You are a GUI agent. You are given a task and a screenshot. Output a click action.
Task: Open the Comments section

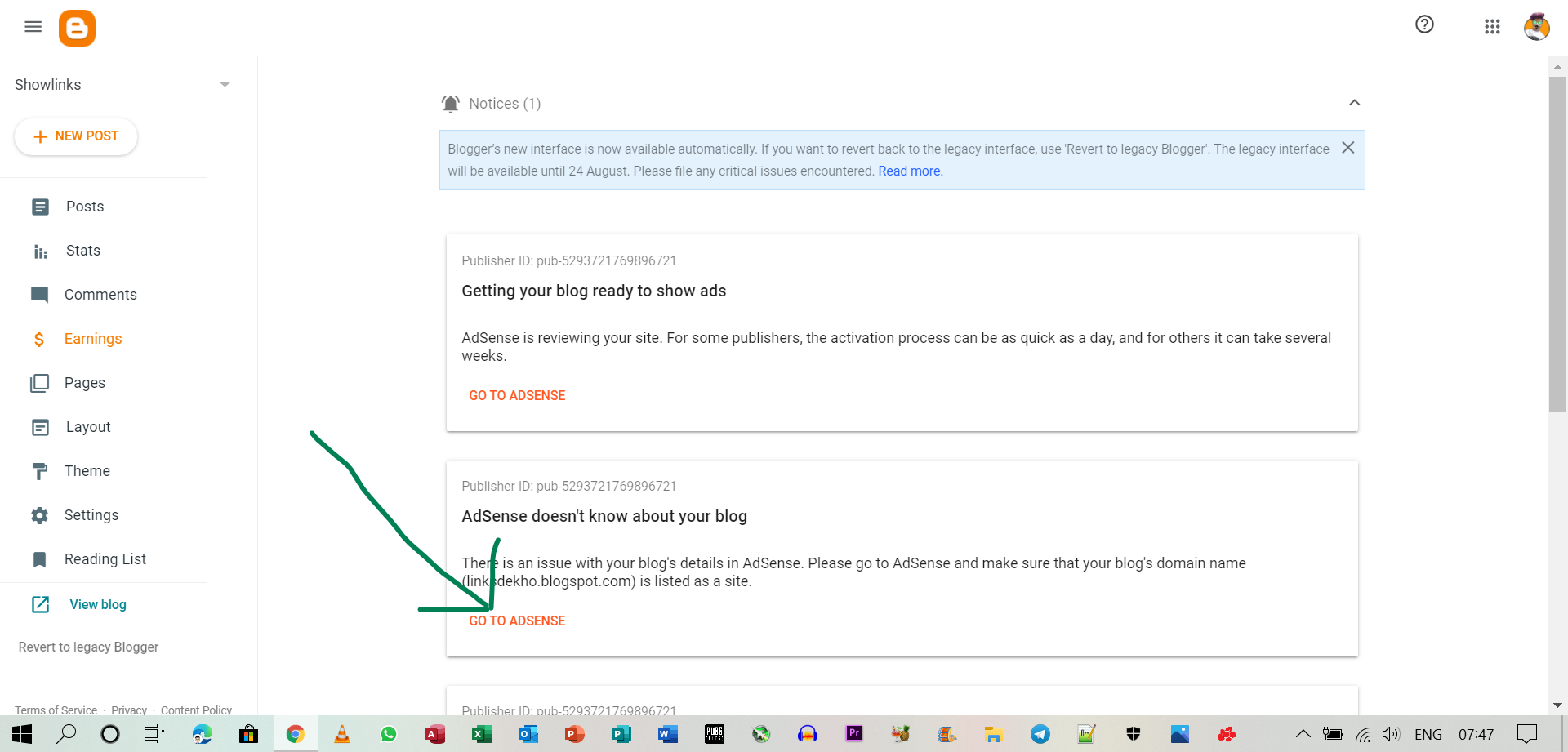coord(100,295)
